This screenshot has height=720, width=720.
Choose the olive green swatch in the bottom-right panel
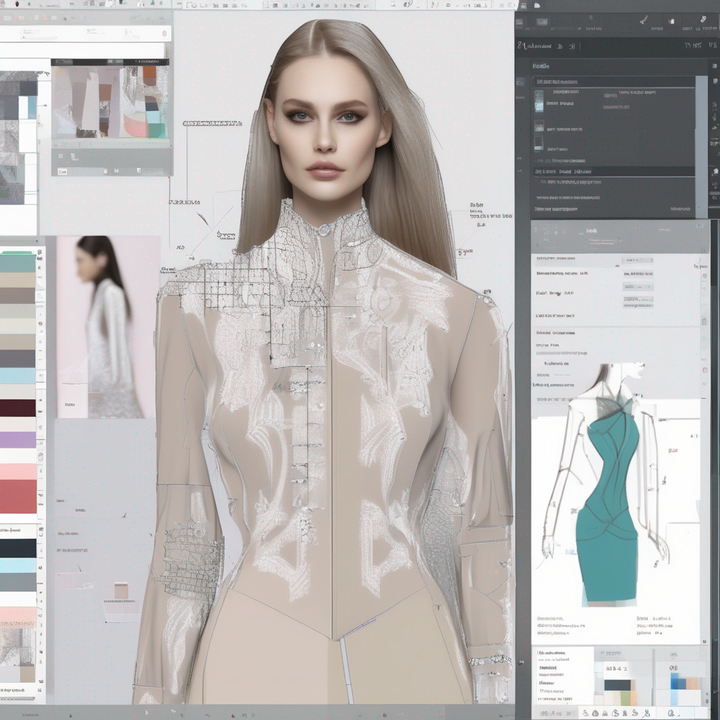pos(627,698)
